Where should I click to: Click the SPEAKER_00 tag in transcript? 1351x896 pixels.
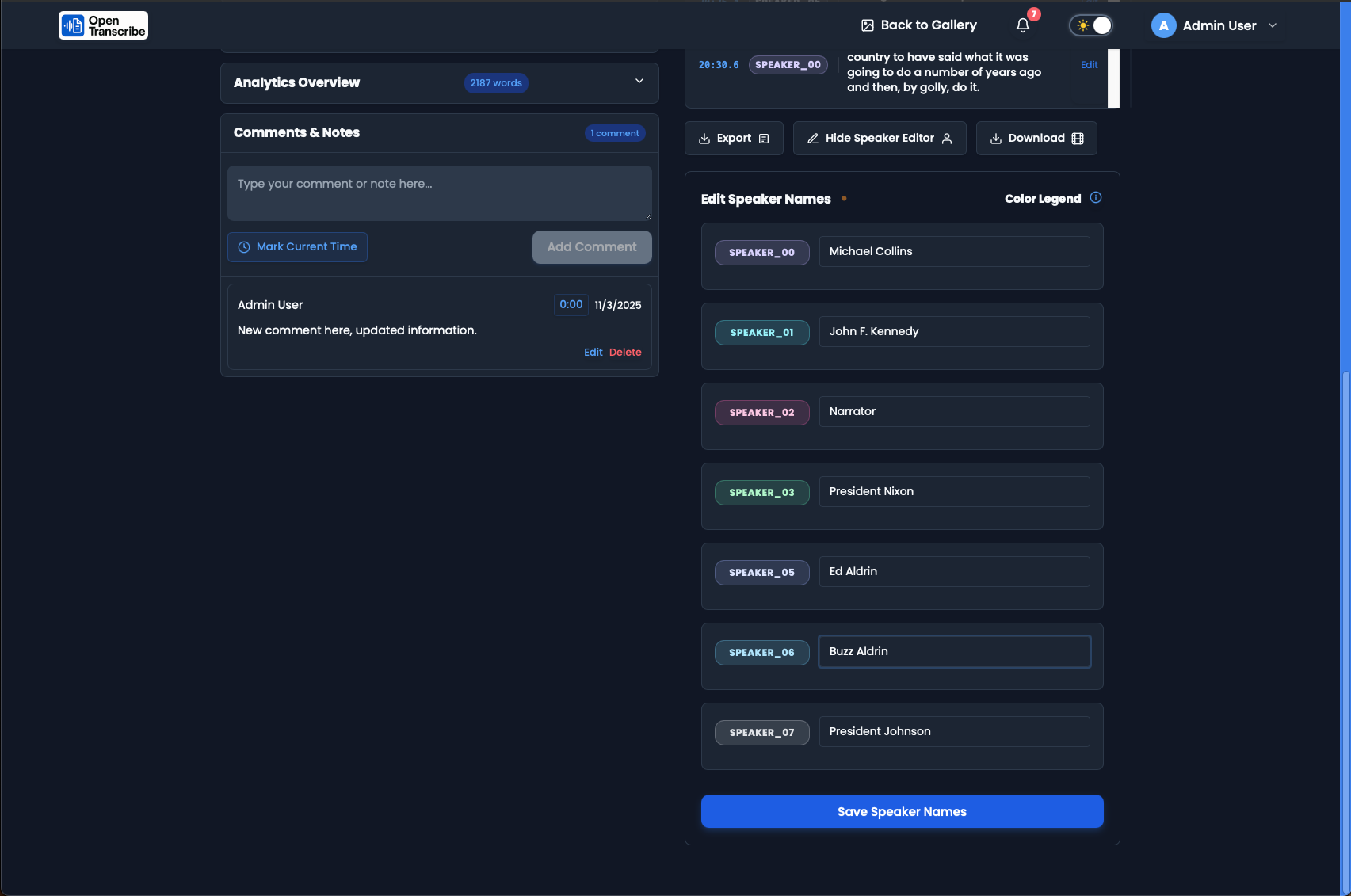click(788, 65)
